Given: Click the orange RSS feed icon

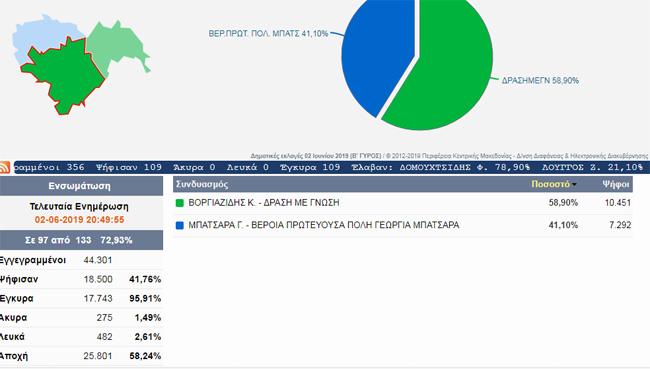Looking at the screenshot, I should pos(5,168).
